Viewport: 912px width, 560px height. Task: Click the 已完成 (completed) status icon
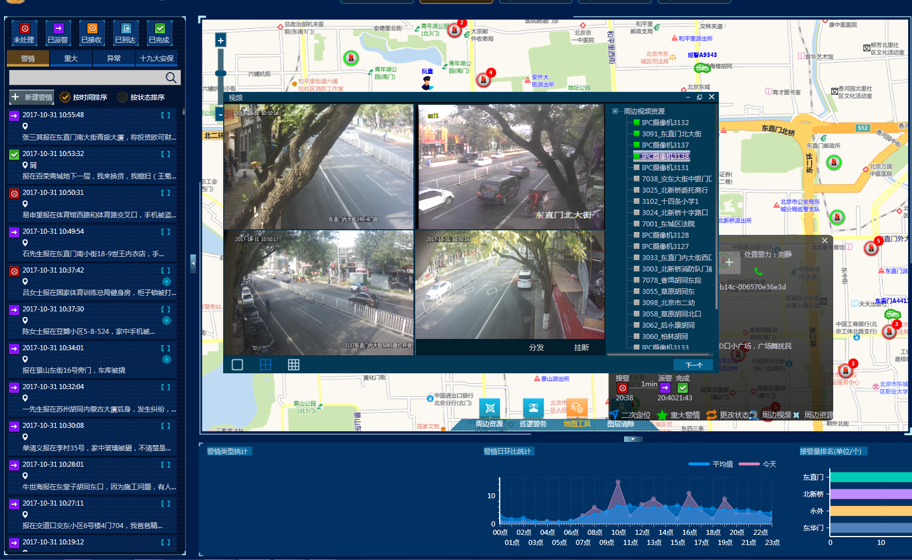(160, 30)
